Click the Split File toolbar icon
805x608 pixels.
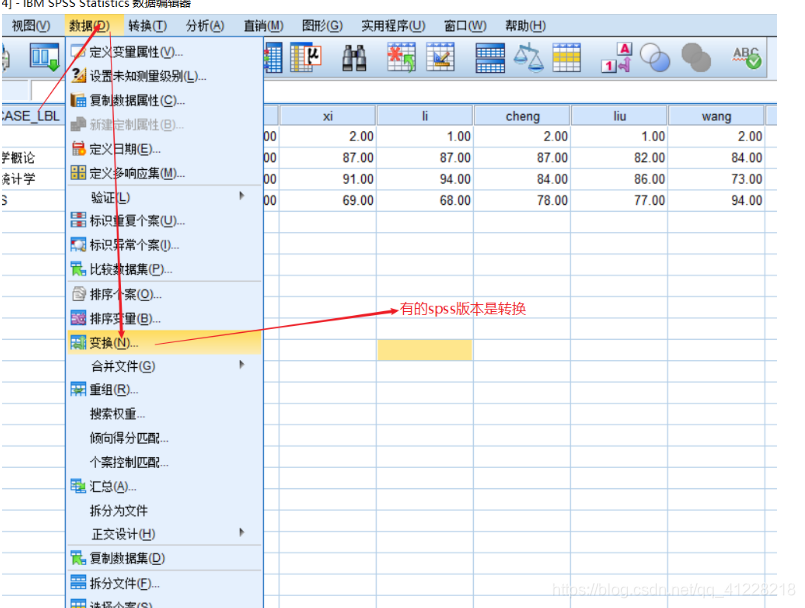coord(490,58)
